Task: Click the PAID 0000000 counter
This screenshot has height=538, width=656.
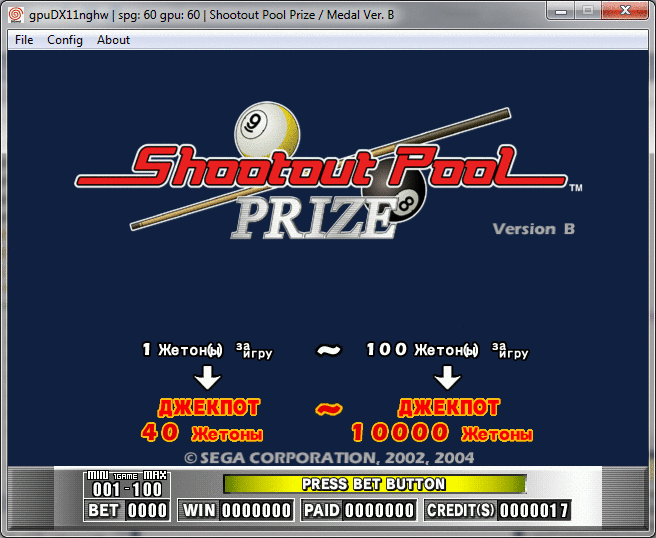Action: [359, 510]
